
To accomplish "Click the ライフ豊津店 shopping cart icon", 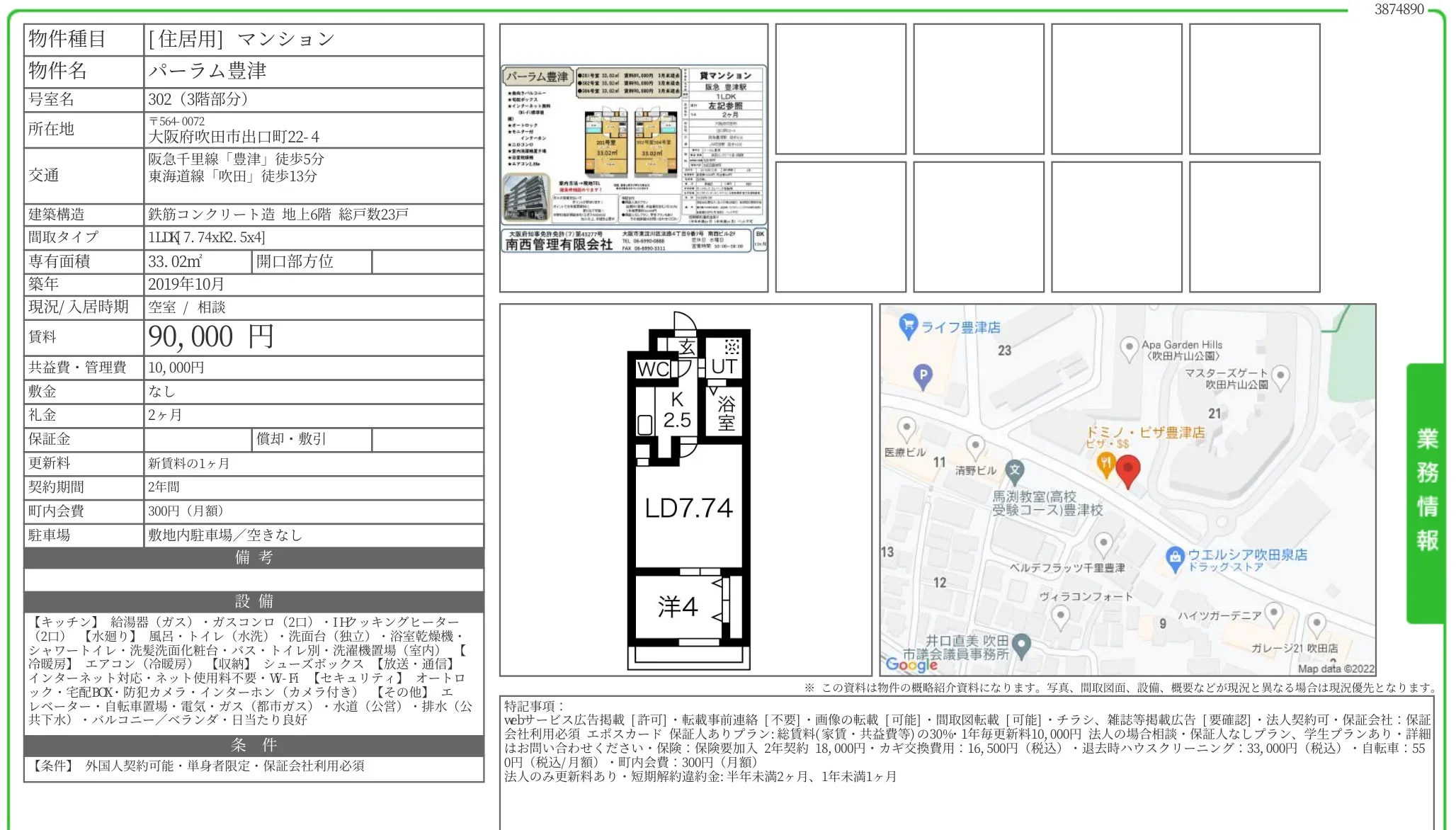I will [x=908, y=326].
